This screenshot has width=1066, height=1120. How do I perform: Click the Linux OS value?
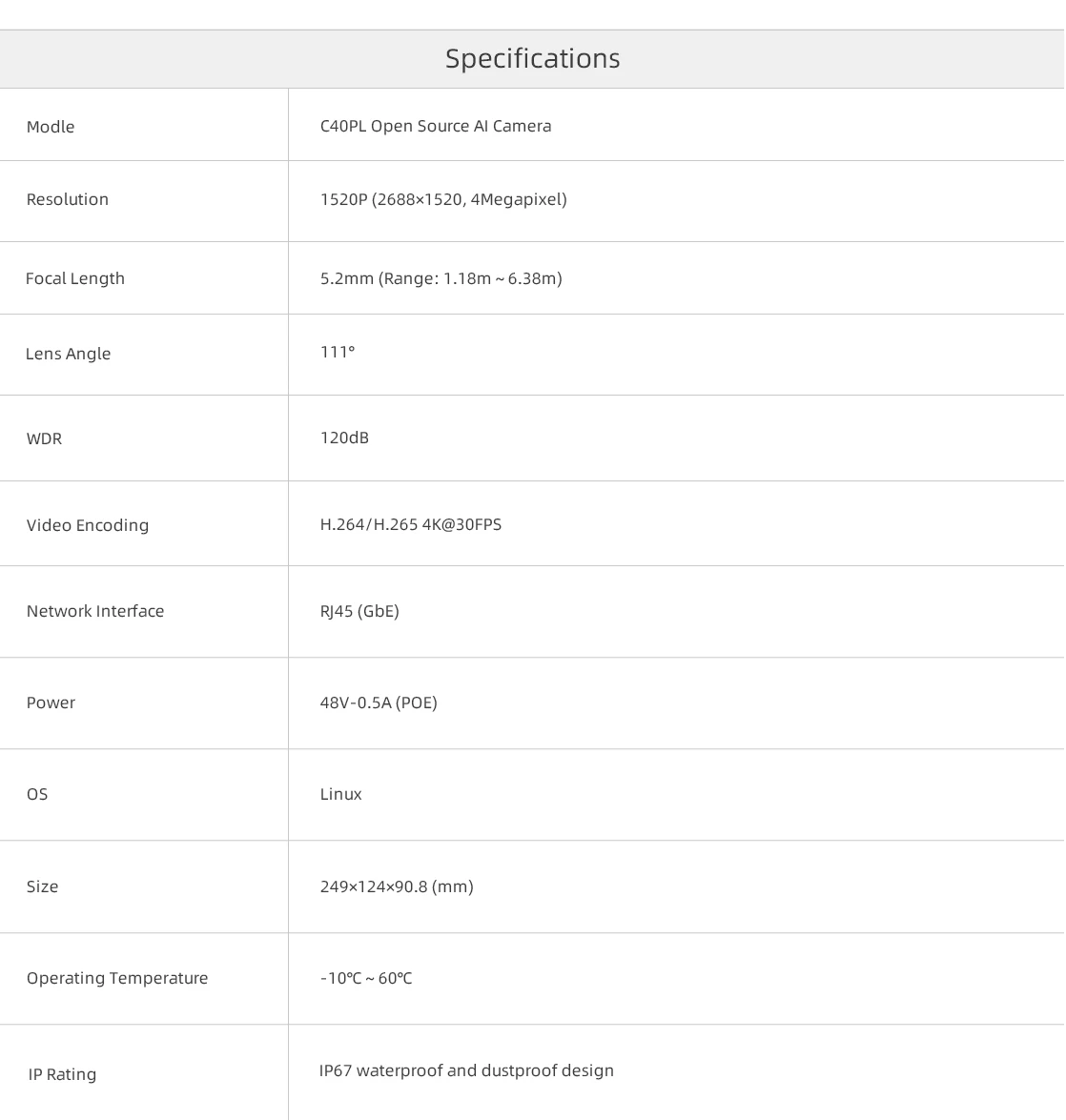(x=340, y=794)
